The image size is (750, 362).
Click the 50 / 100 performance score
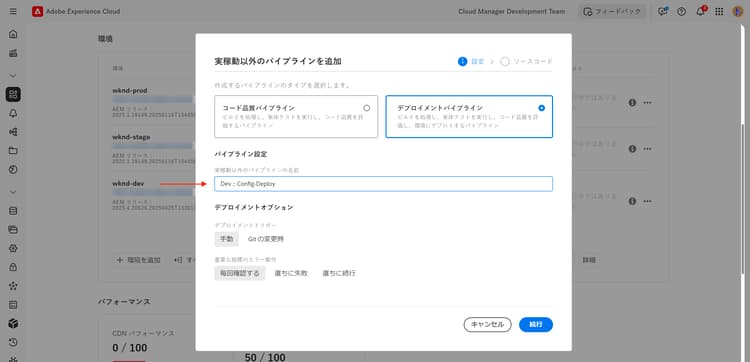(265, 357)
